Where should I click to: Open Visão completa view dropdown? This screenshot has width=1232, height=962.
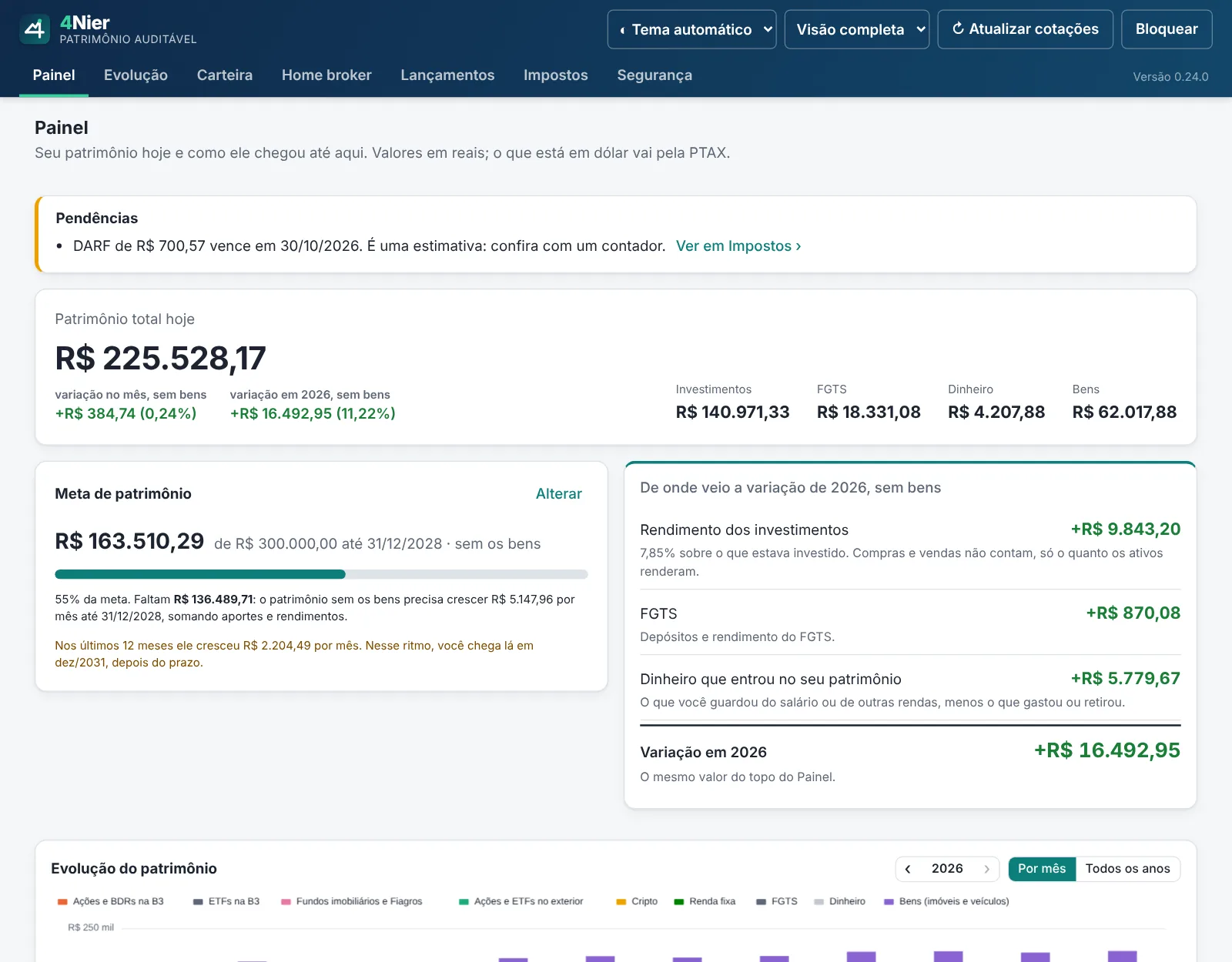pos(857,29)
